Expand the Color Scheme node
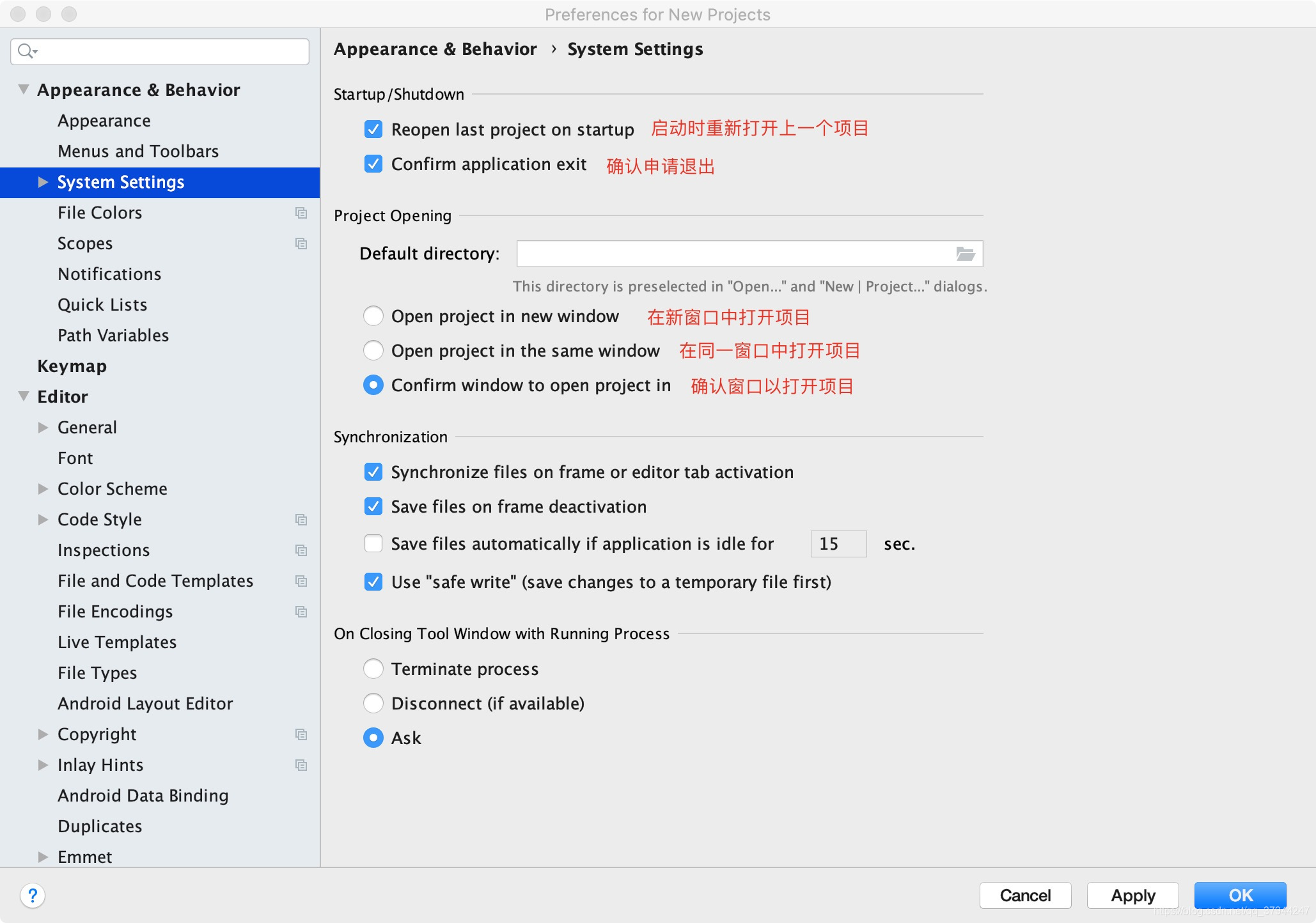The height and width of the screenshot is (923, 1316). (43, 489)
